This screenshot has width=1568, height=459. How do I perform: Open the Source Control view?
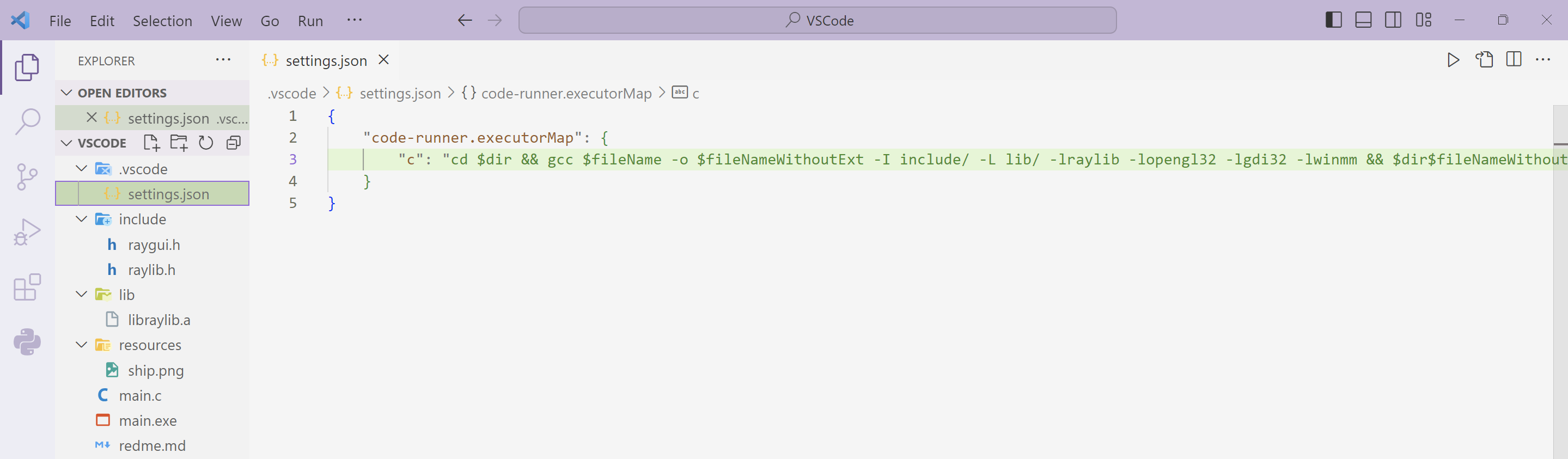(27, 177)
